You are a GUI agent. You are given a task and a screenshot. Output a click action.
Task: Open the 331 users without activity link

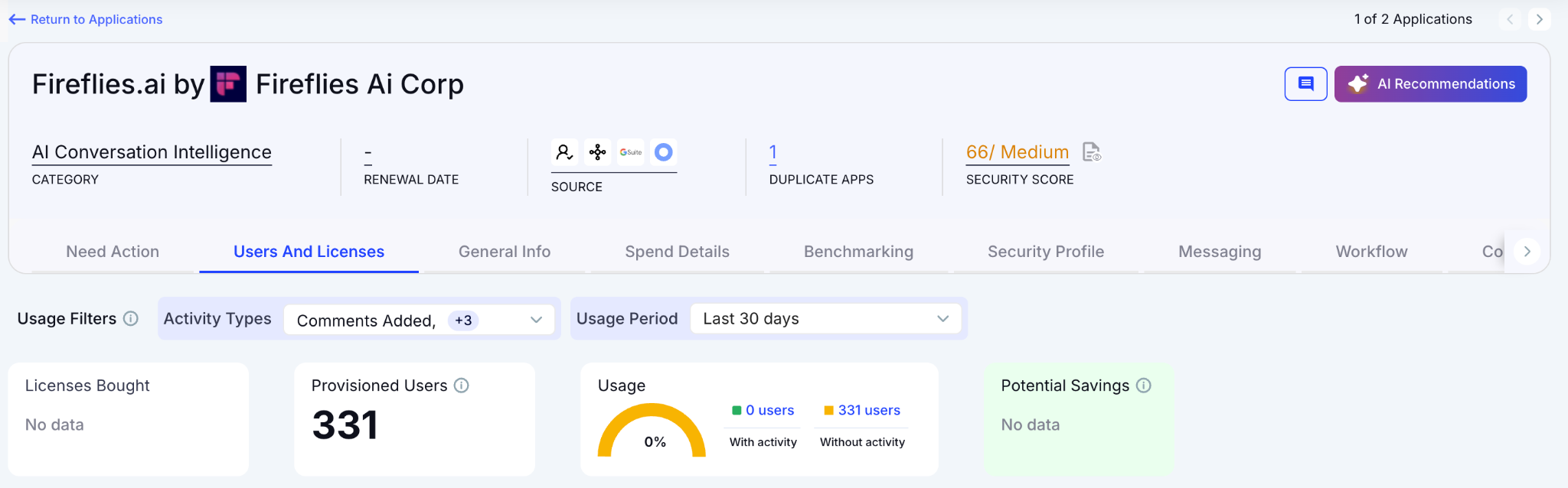coord(869,410)
